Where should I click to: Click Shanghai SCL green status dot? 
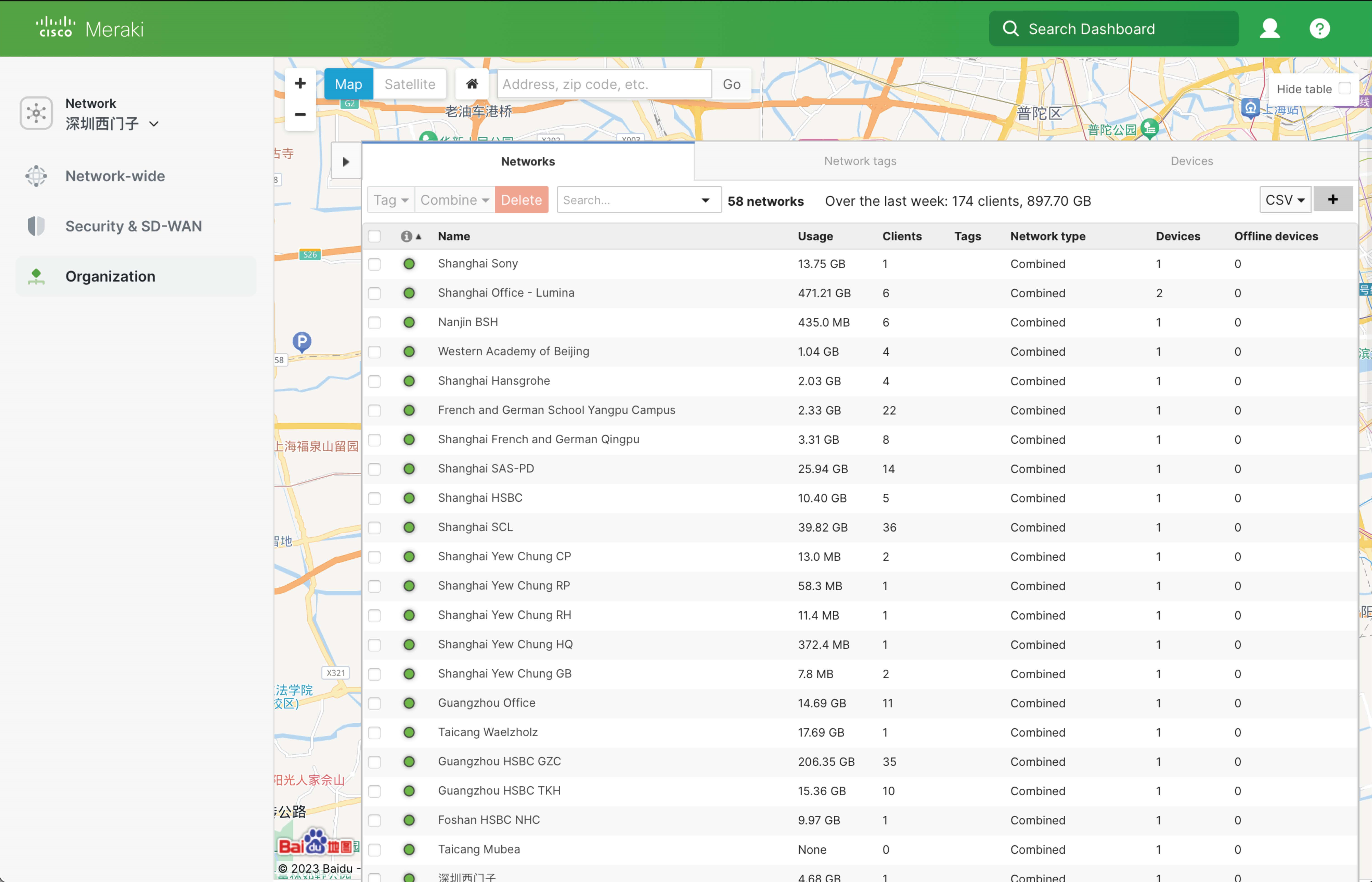[x=409, y=527]
